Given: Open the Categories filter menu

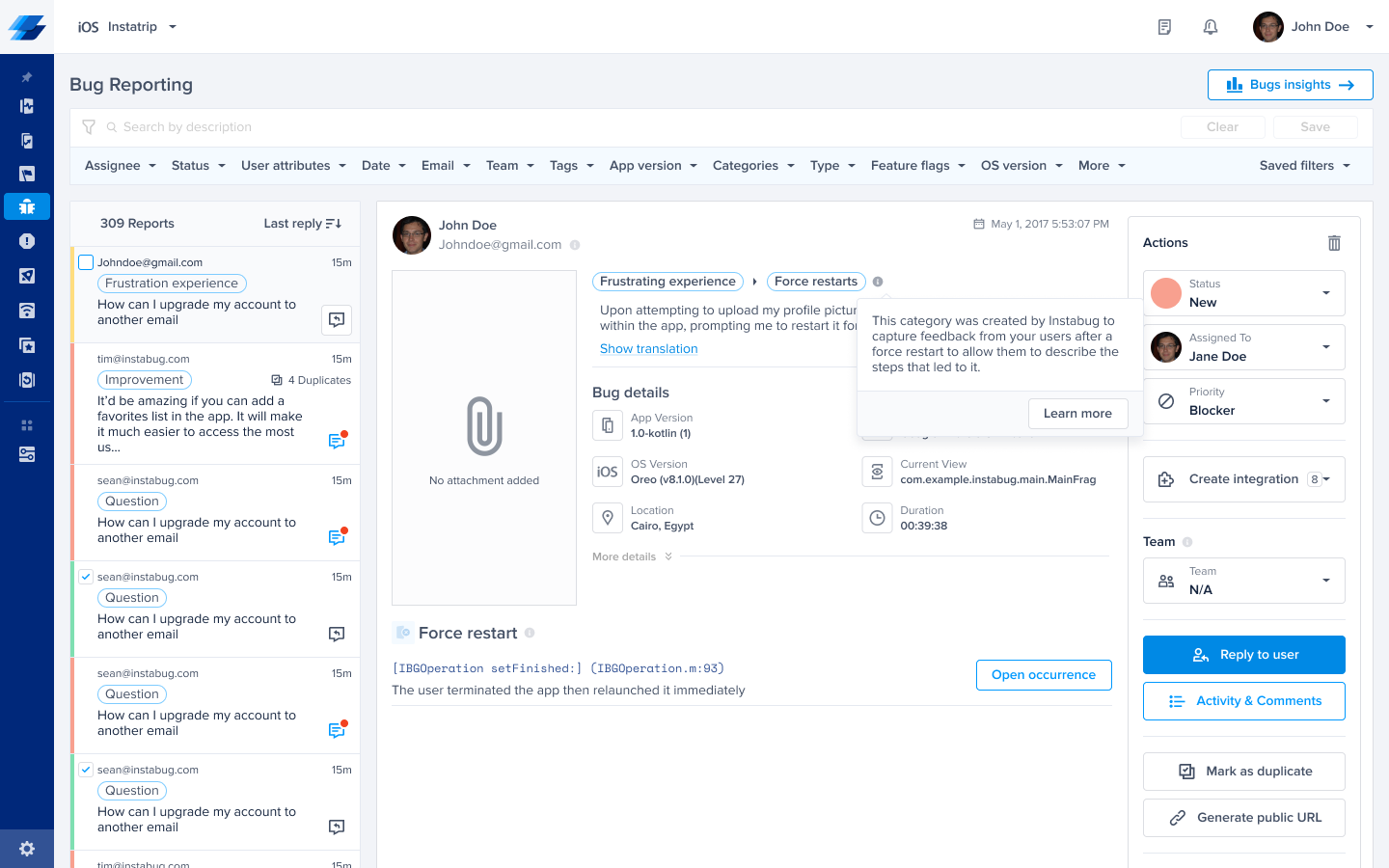Looking at the screenshot, I should [x=754, y=166].
